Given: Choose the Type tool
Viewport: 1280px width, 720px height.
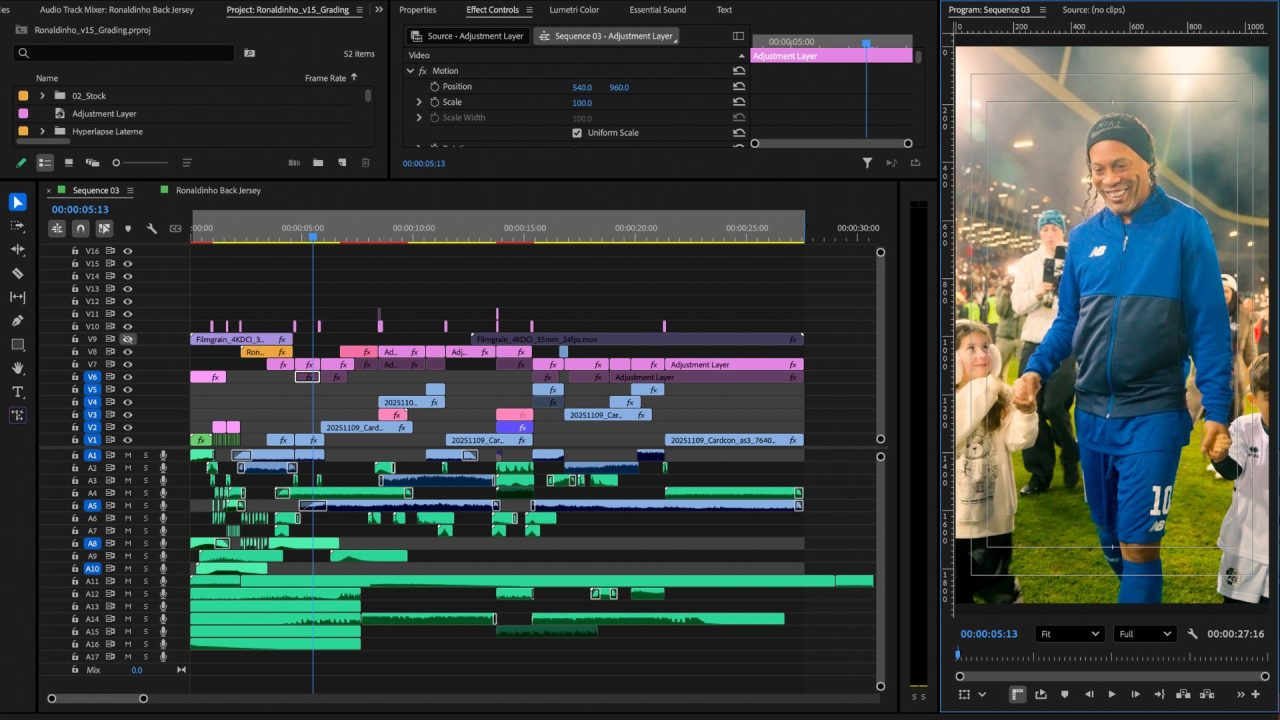Looking at the screenshot, I should coord(17,392).
